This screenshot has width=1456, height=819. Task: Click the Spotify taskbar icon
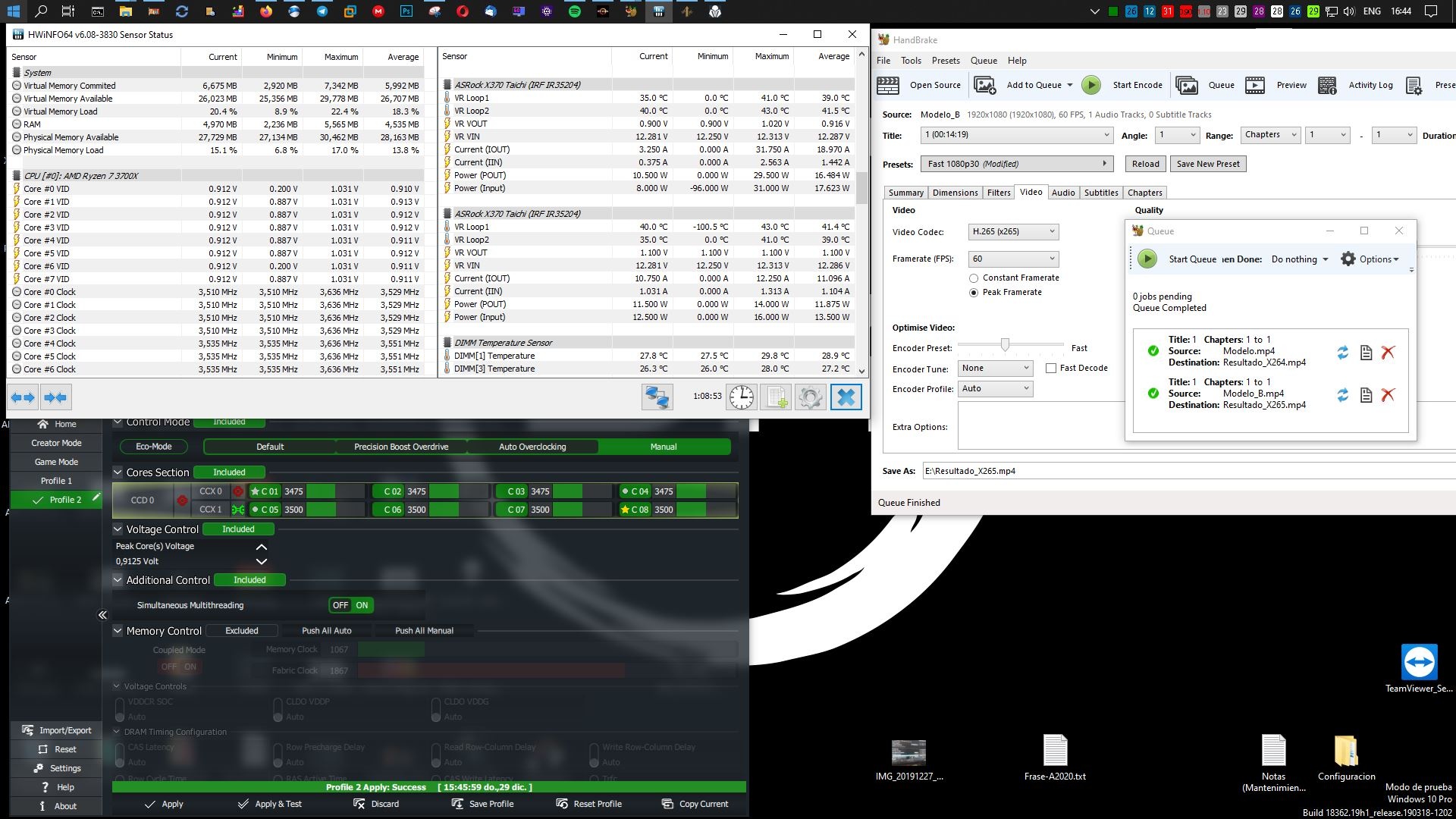[x=574, y=11]
